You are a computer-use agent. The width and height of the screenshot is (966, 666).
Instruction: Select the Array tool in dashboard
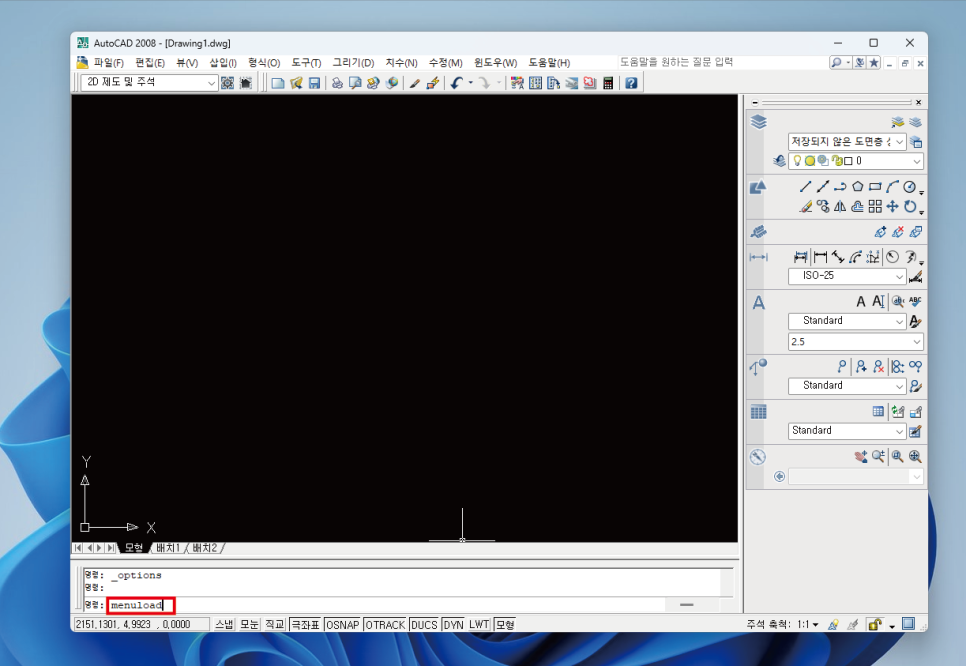[875, 206]
